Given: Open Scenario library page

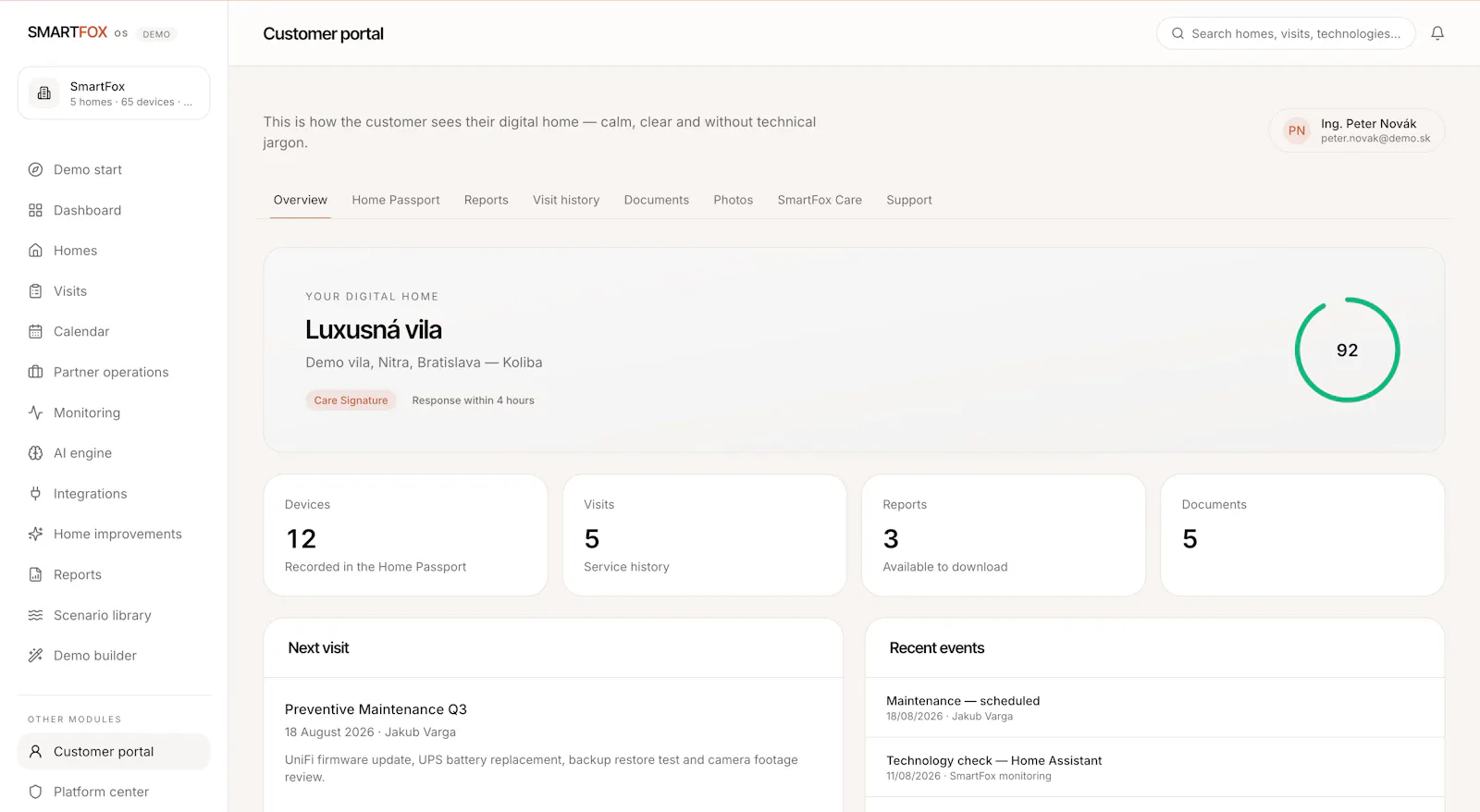Looking at the screenshot, I should tap(114, 615).
